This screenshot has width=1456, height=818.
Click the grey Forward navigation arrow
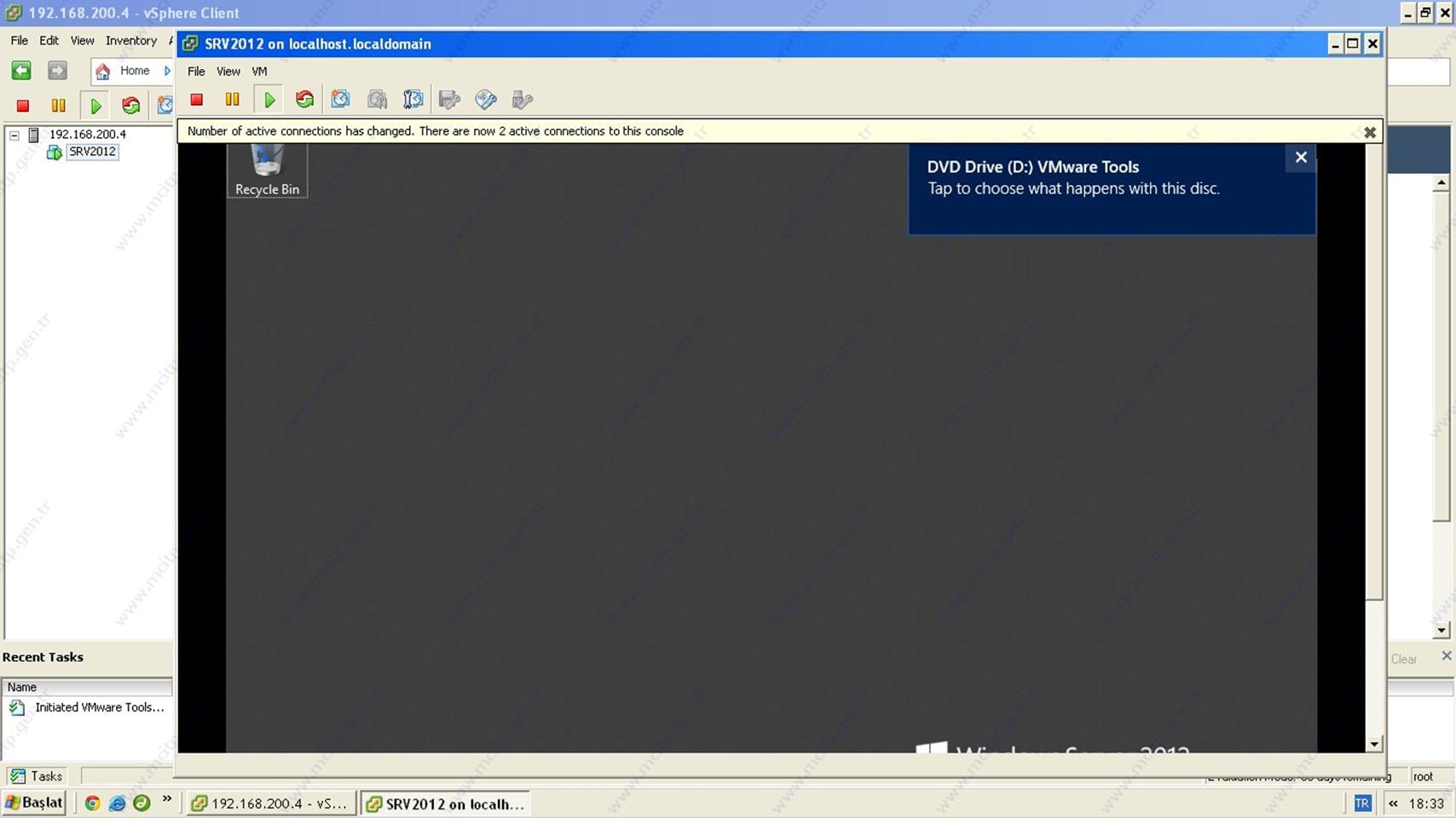click(57, 71)
